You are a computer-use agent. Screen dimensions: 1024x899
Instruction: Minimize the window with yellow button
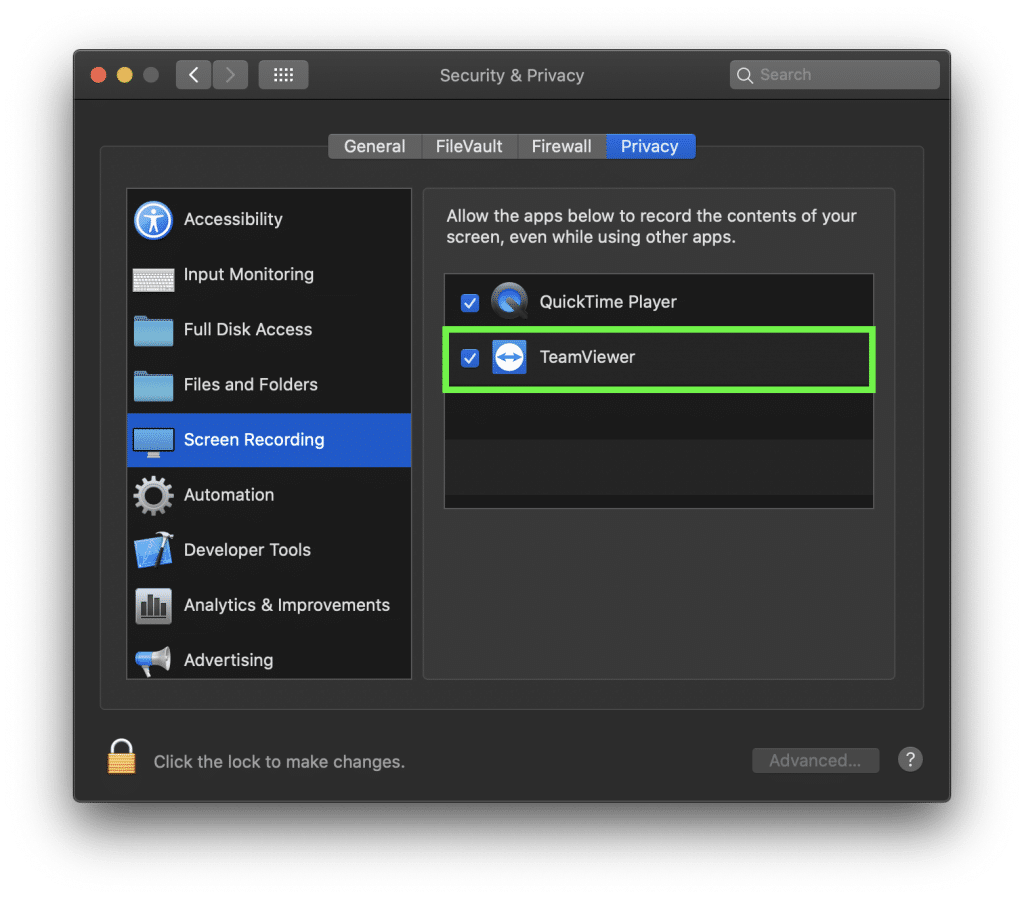(125, 75)
